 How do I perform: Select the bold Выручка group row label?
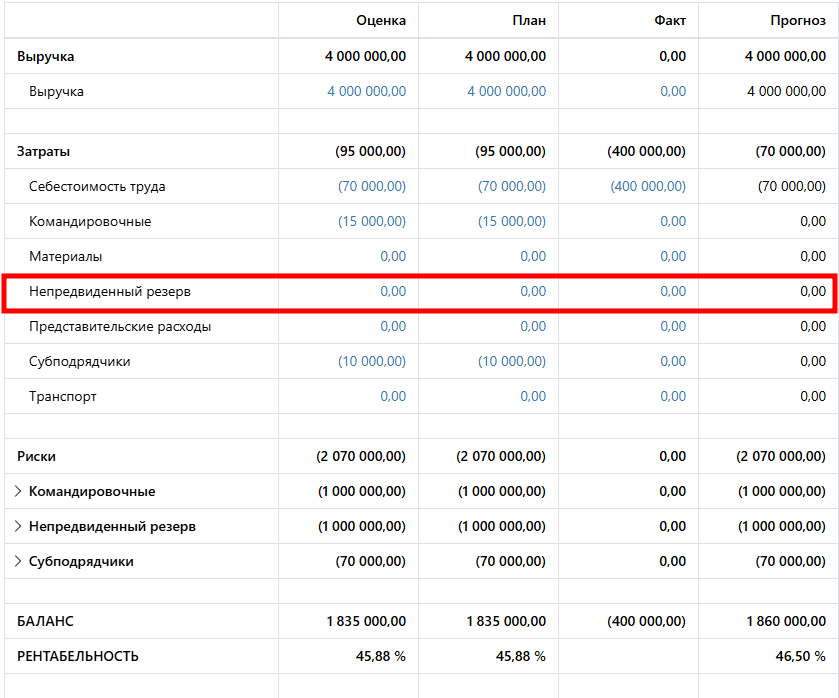pos(45,56)
